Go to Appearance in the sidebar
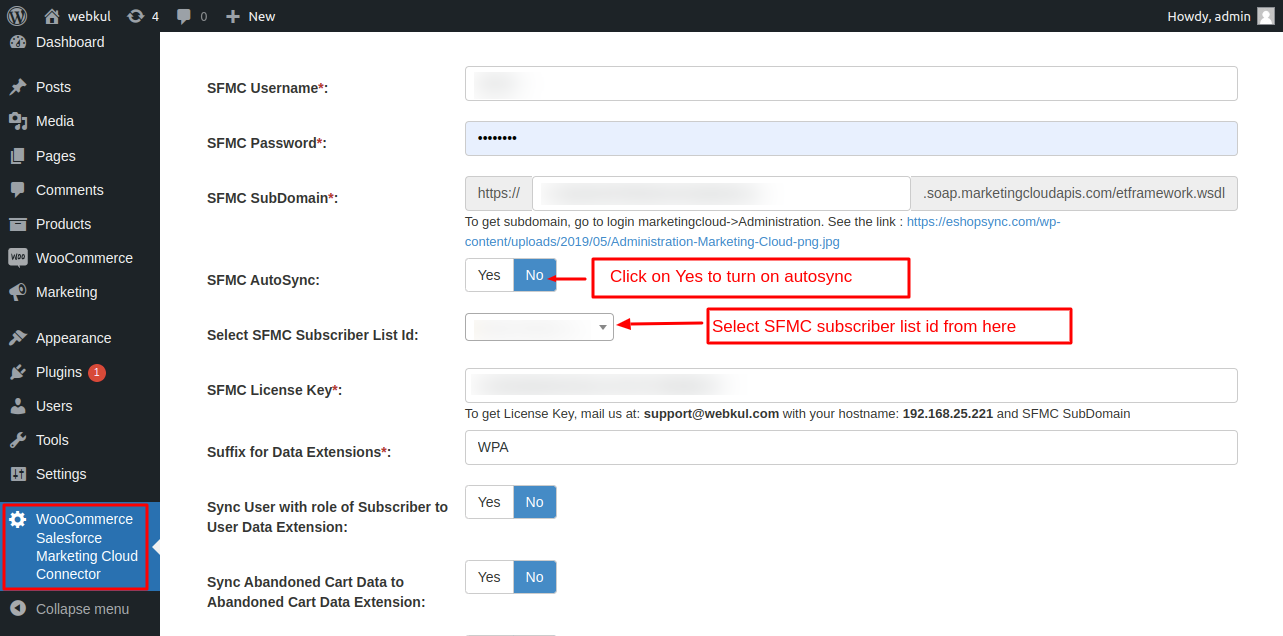The width and height of the screenshot is (1283, 636). pos(73,338)
